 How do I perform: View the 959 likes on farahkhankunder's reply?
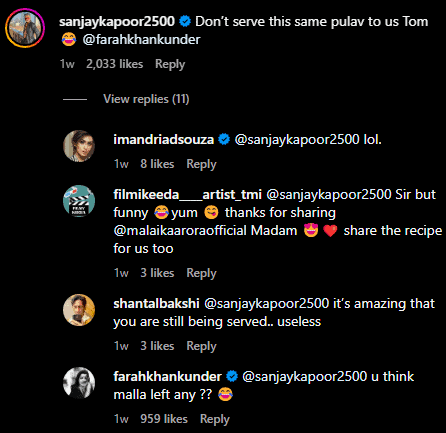coord(164,419)
